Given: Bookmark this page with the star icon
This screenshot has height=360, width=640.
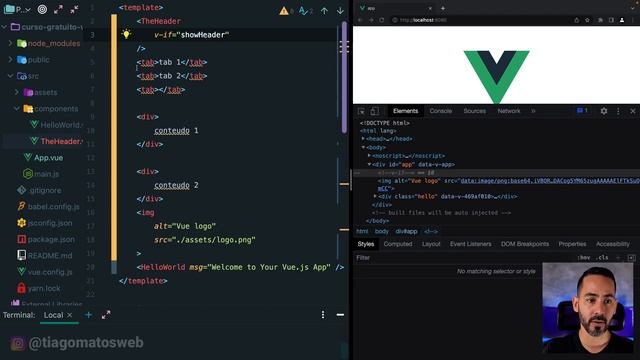Looking at the screenshot, I should (587, 20).
